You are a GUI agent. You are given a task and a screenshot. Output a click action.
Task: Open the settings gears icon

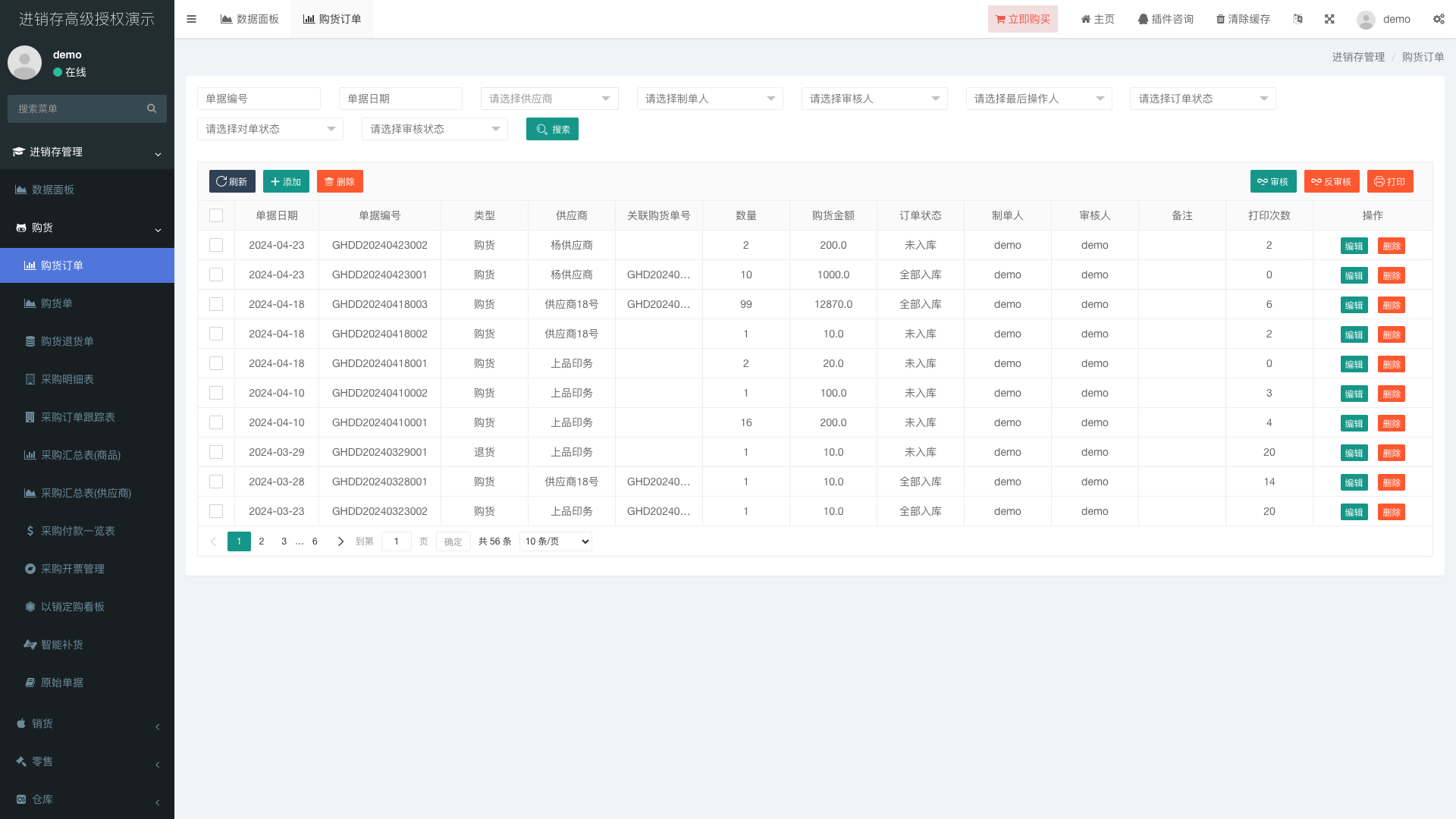[1439, 19]
